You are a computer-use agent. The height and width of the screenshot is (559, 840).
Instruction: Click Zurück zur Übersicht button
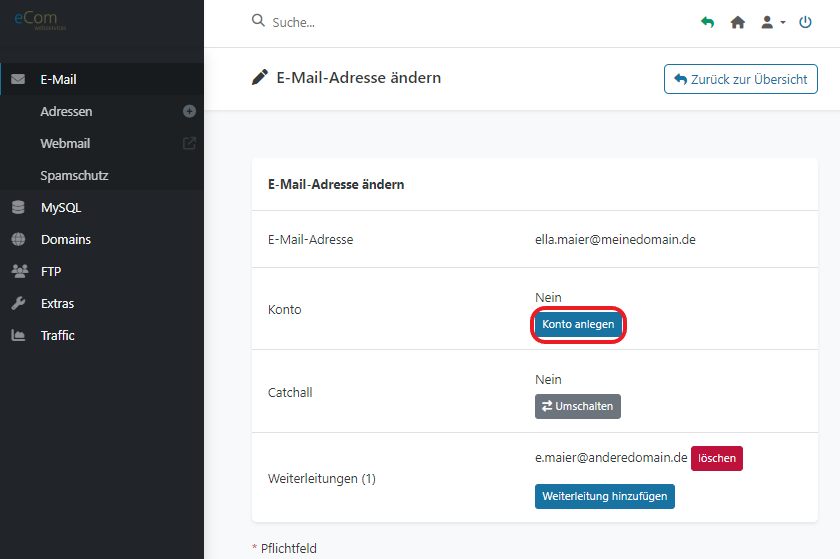740,79
